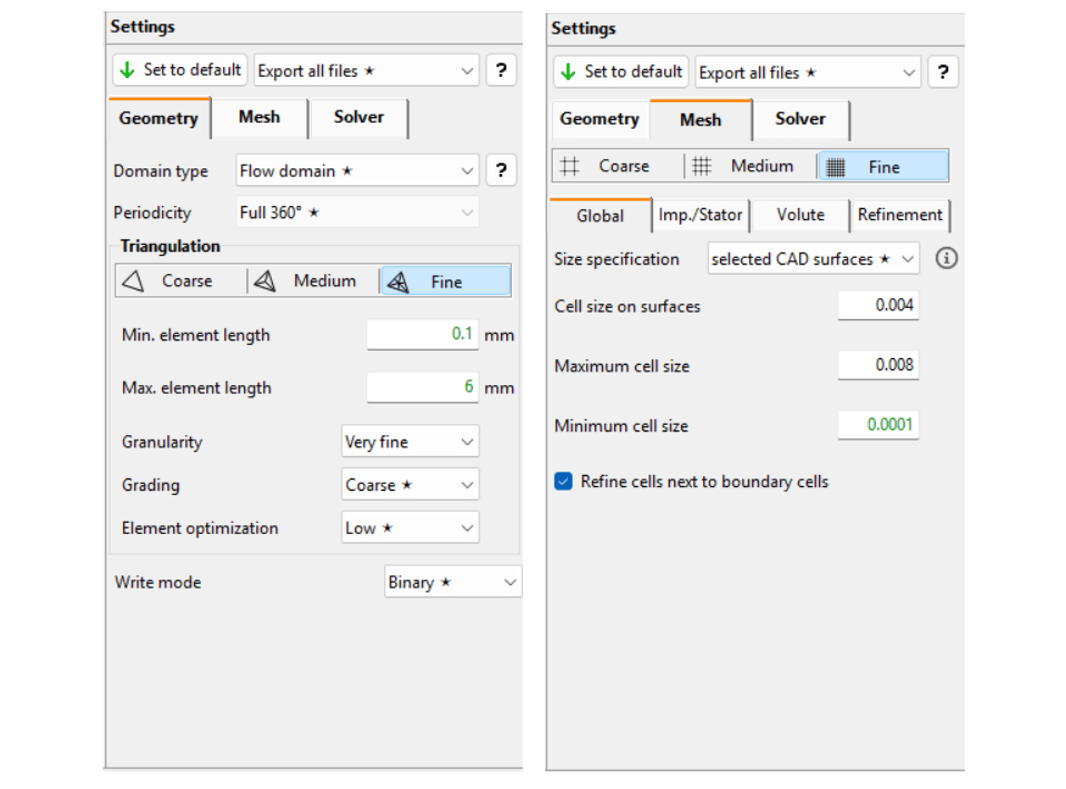Click the help question mark beside Domain type
Viewport: 1066px width, 789px height.
click(x=501, y=170)
